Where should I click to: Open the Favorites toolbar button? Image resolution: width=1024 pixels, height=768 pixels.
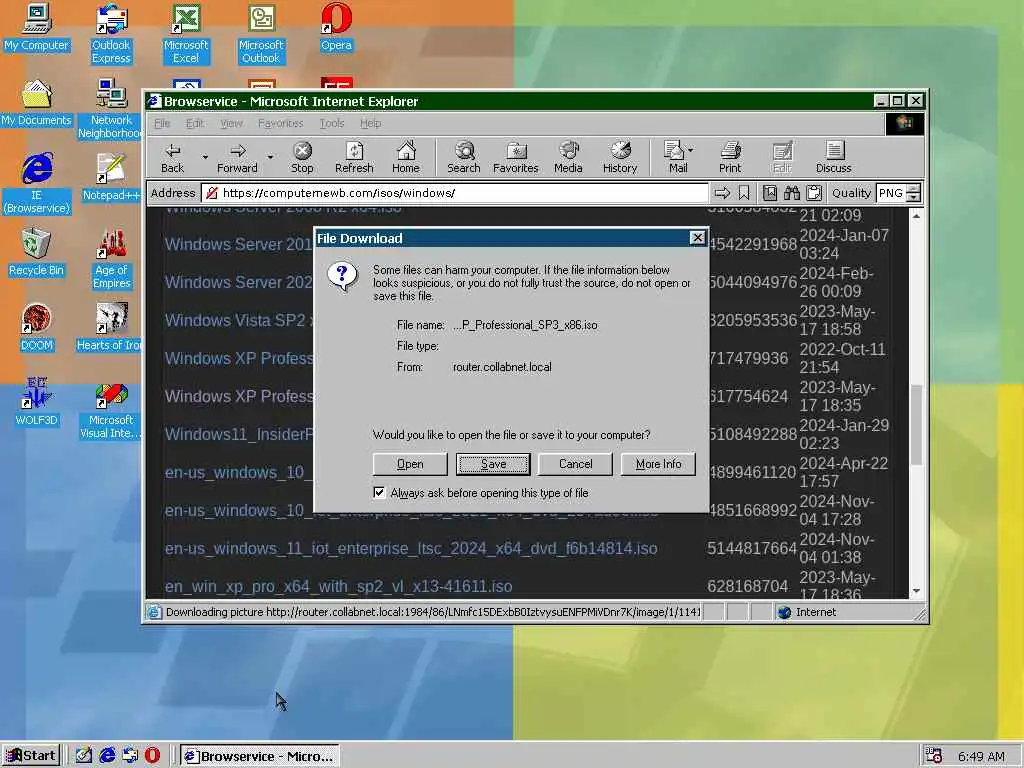point(515,157)
